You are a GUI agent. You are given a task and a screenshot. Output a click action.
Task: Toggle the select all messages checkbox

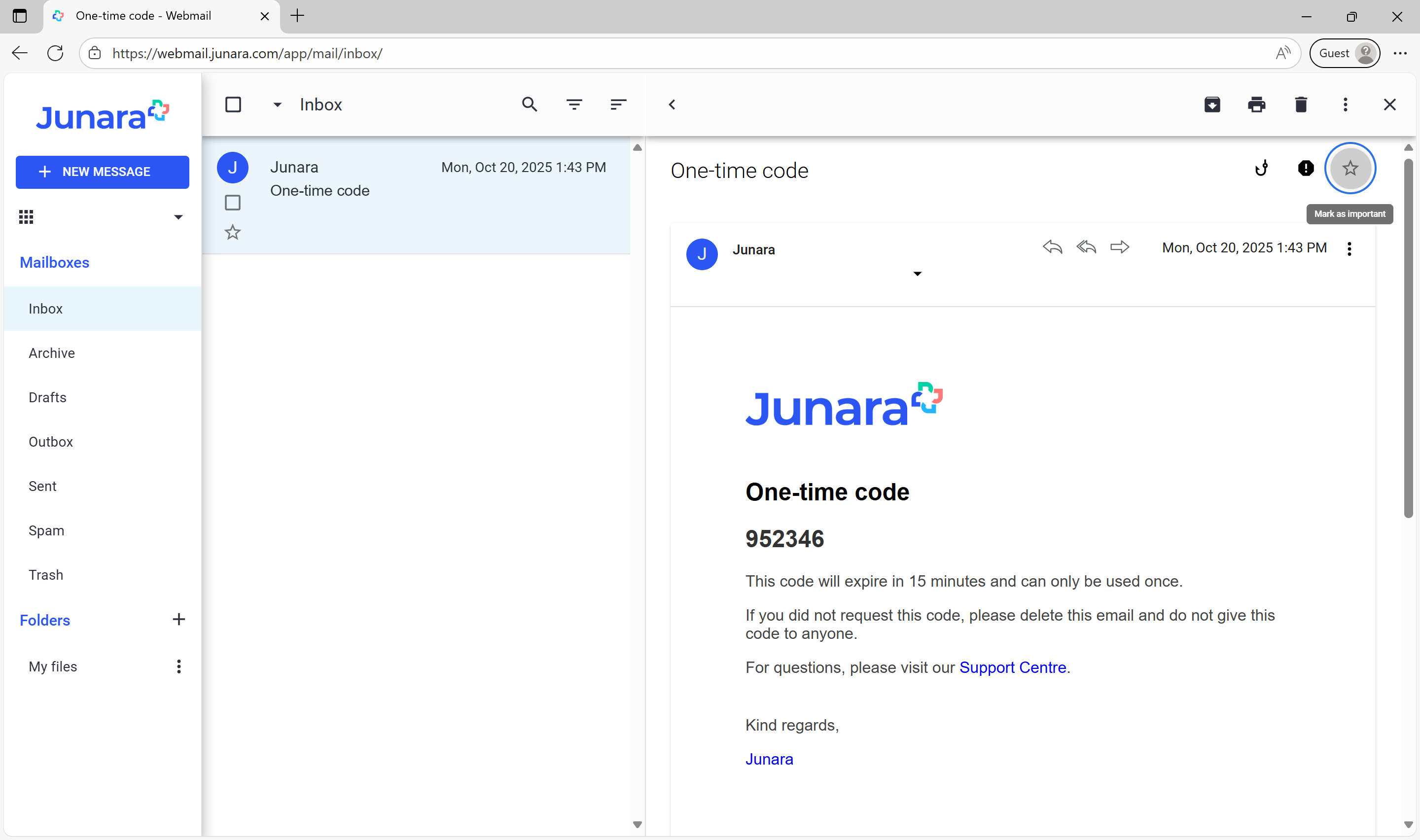233,105
